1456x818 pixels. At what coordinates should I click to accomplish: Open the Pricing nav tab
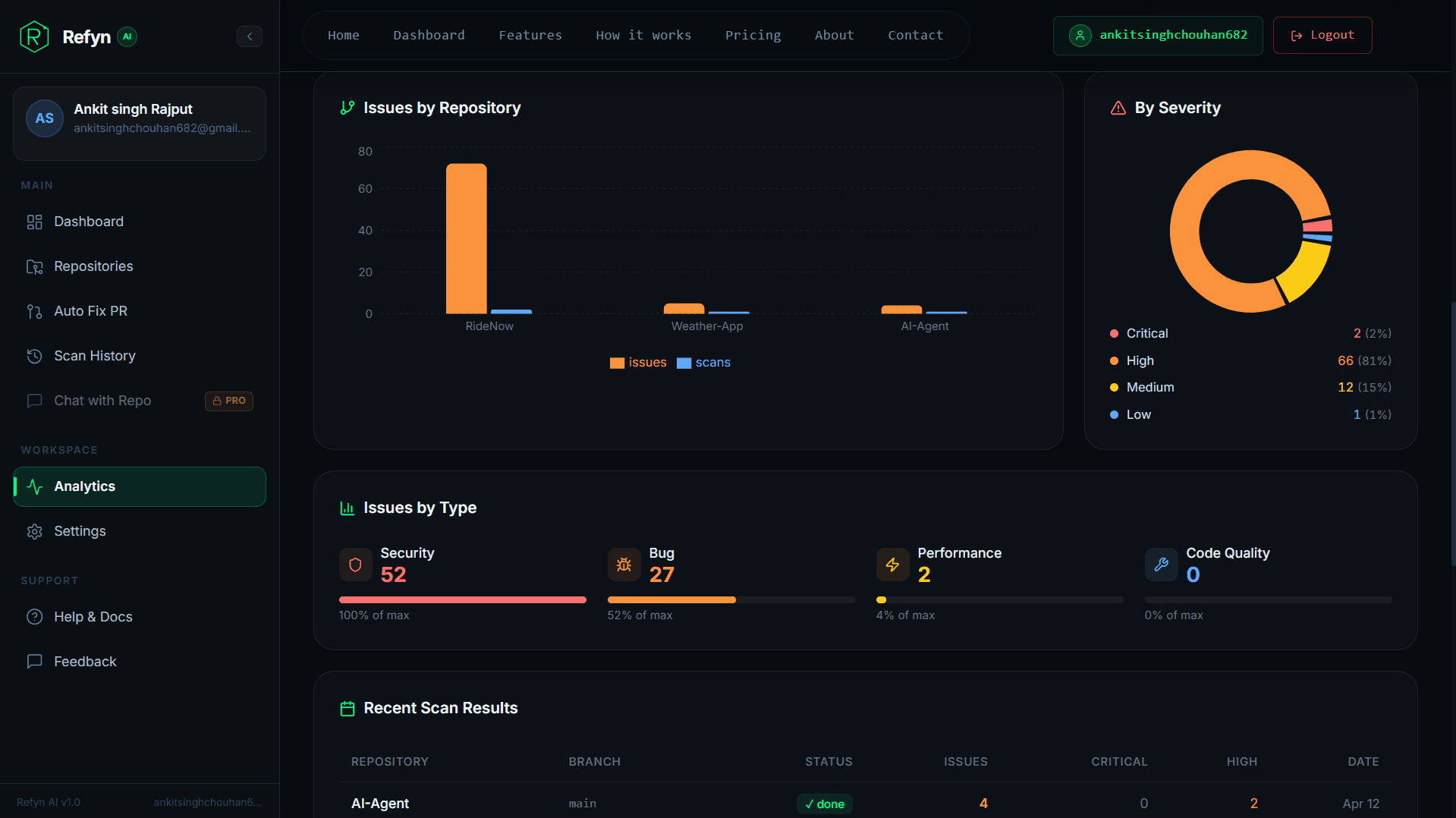[x=753, y=35]
